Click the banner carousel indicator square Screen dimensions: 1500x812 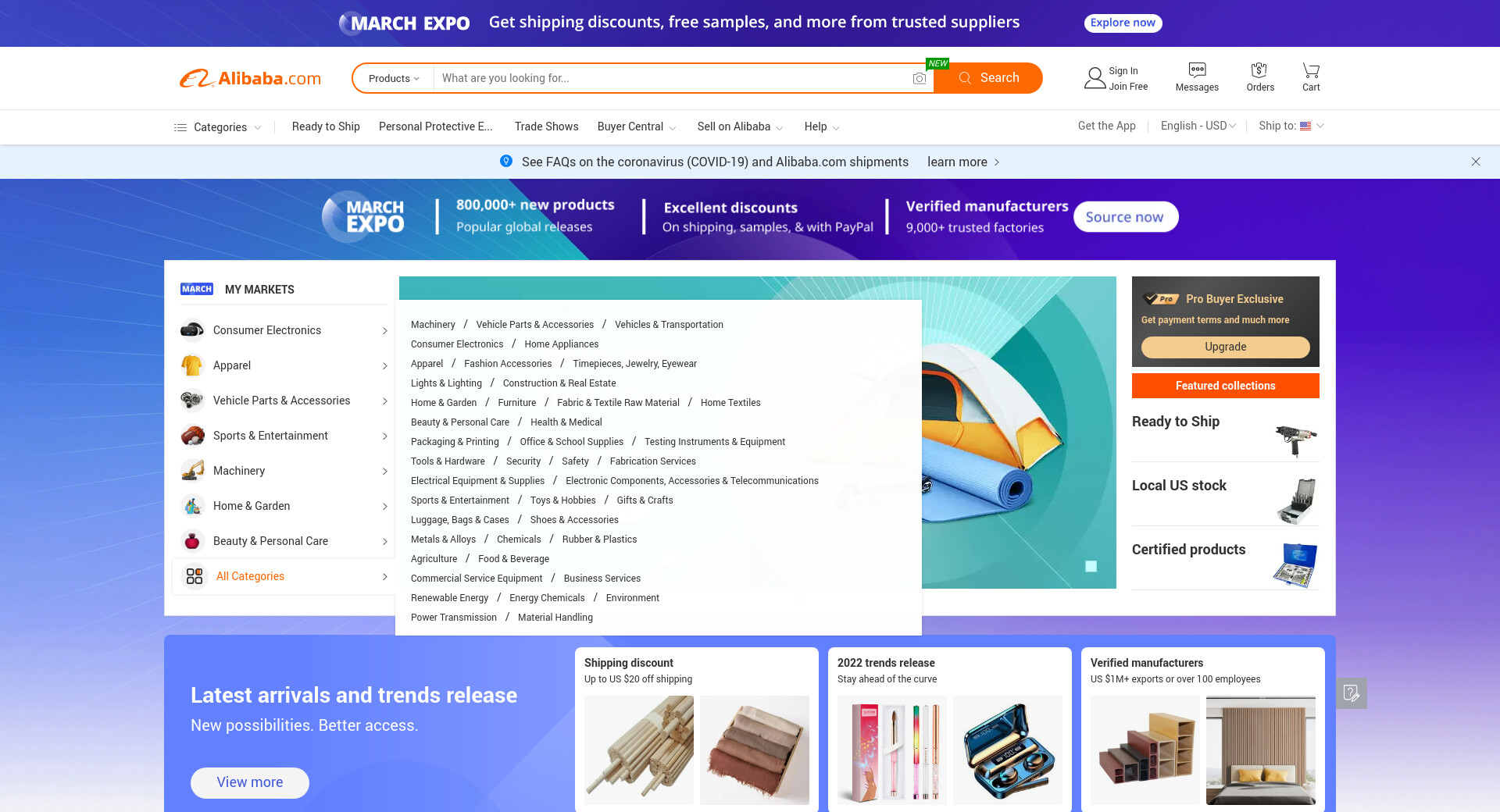tap(1091, 566)
